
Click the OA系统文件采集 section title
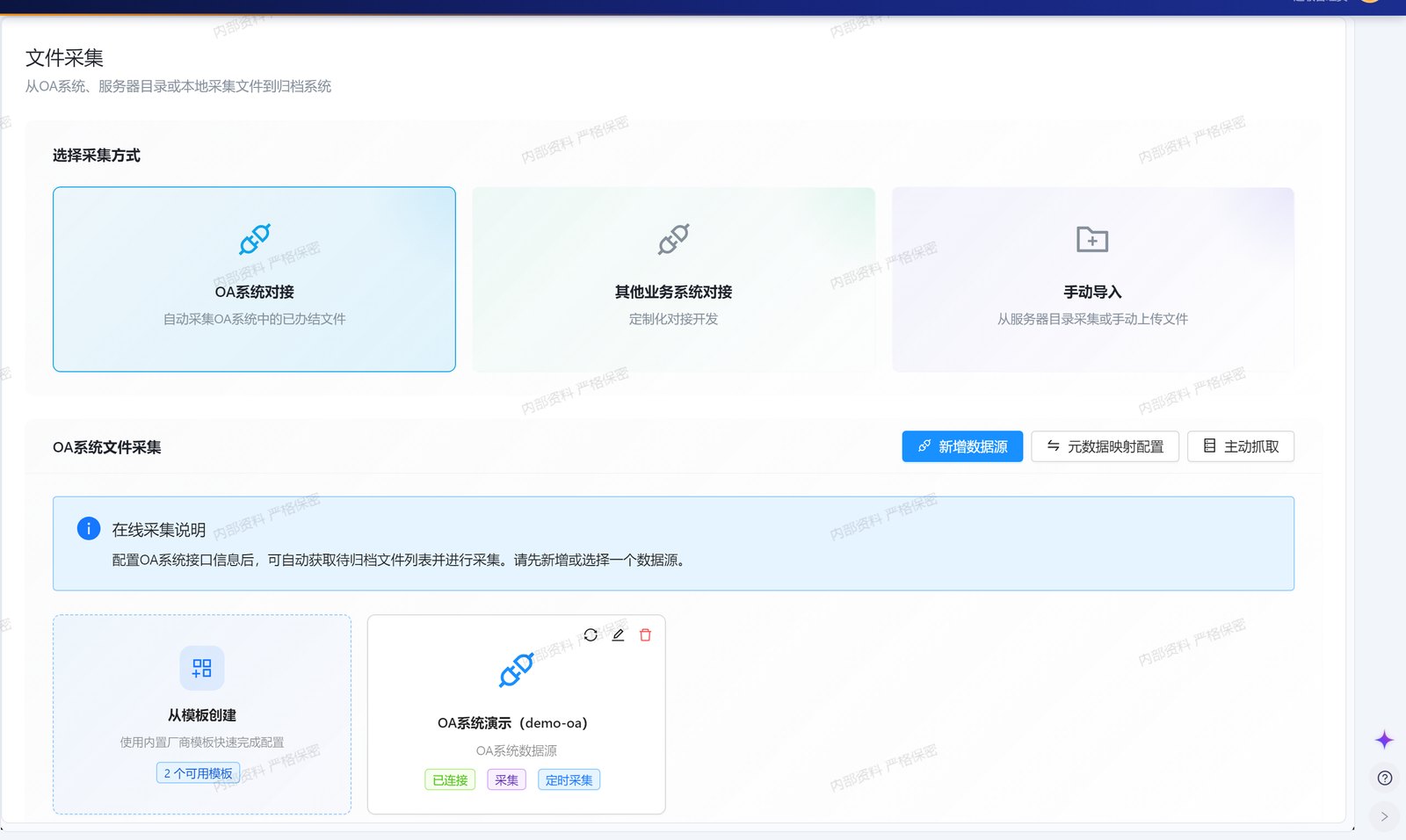[x=107, y=447]
